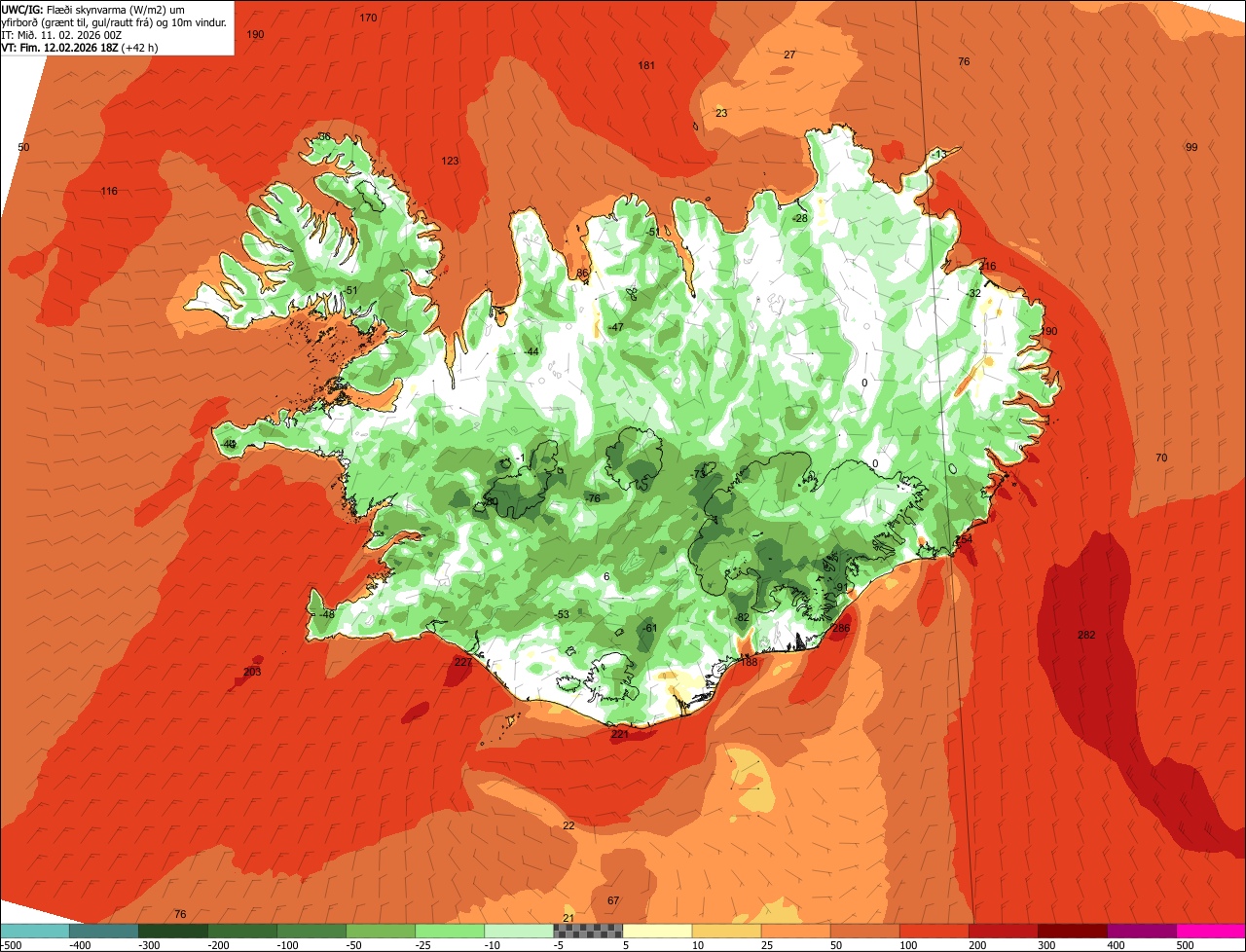The width and height of the screenshot is (1246, 952).
Task: Click the map value '286' on the southeast coast
Action: pyautogui.click(x=841, y=629)
